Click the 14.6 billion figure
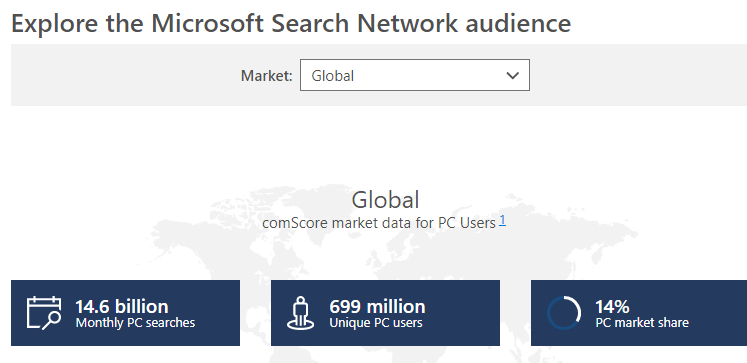The image size is (747, 363). [x=122, y=306]
